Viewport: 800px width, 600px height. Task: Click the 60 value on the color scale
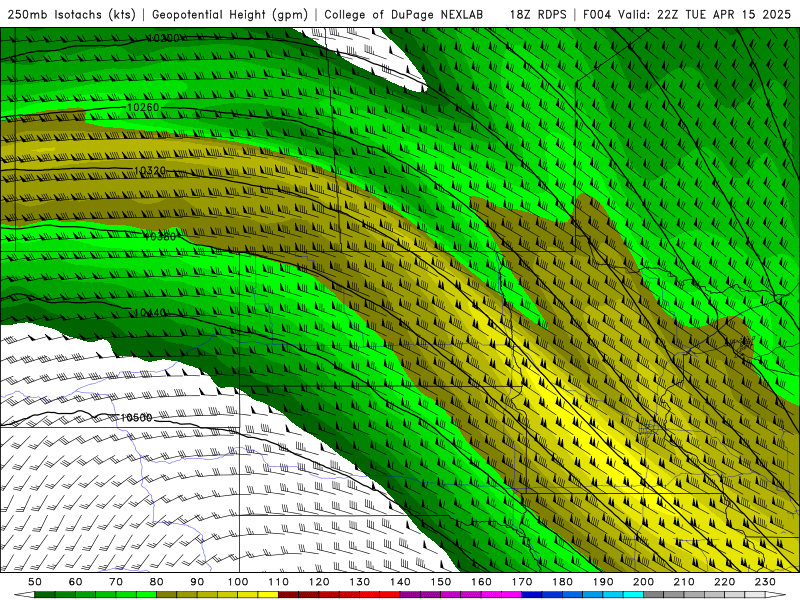pyautogui.click(x=76, y=582)
